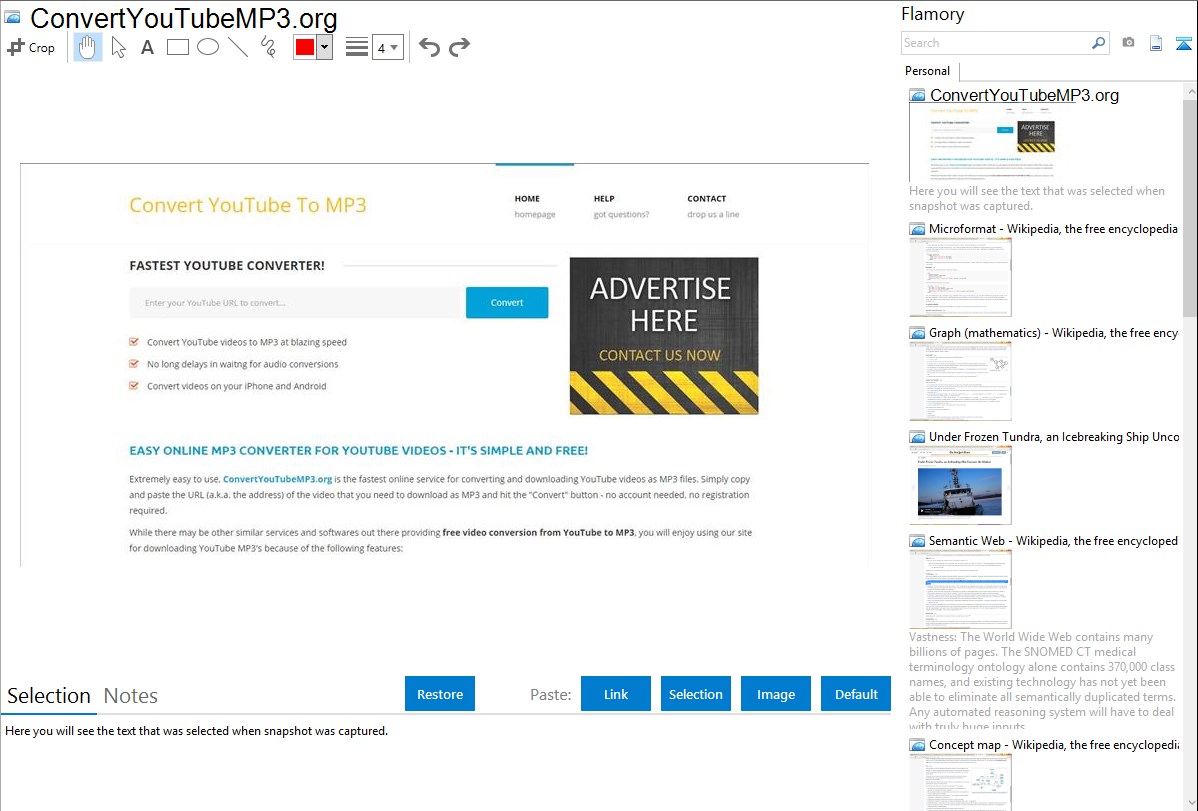This screenshot has width=1198, height=811.
Task: Click the camera capture icon
Action: [1128, 43]
